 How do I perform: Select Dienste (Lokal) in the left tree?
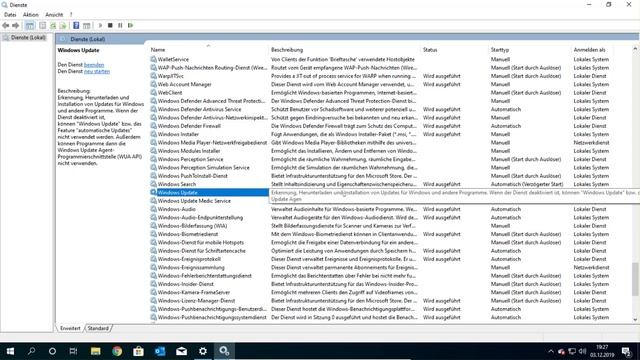(x=28, y=38)
